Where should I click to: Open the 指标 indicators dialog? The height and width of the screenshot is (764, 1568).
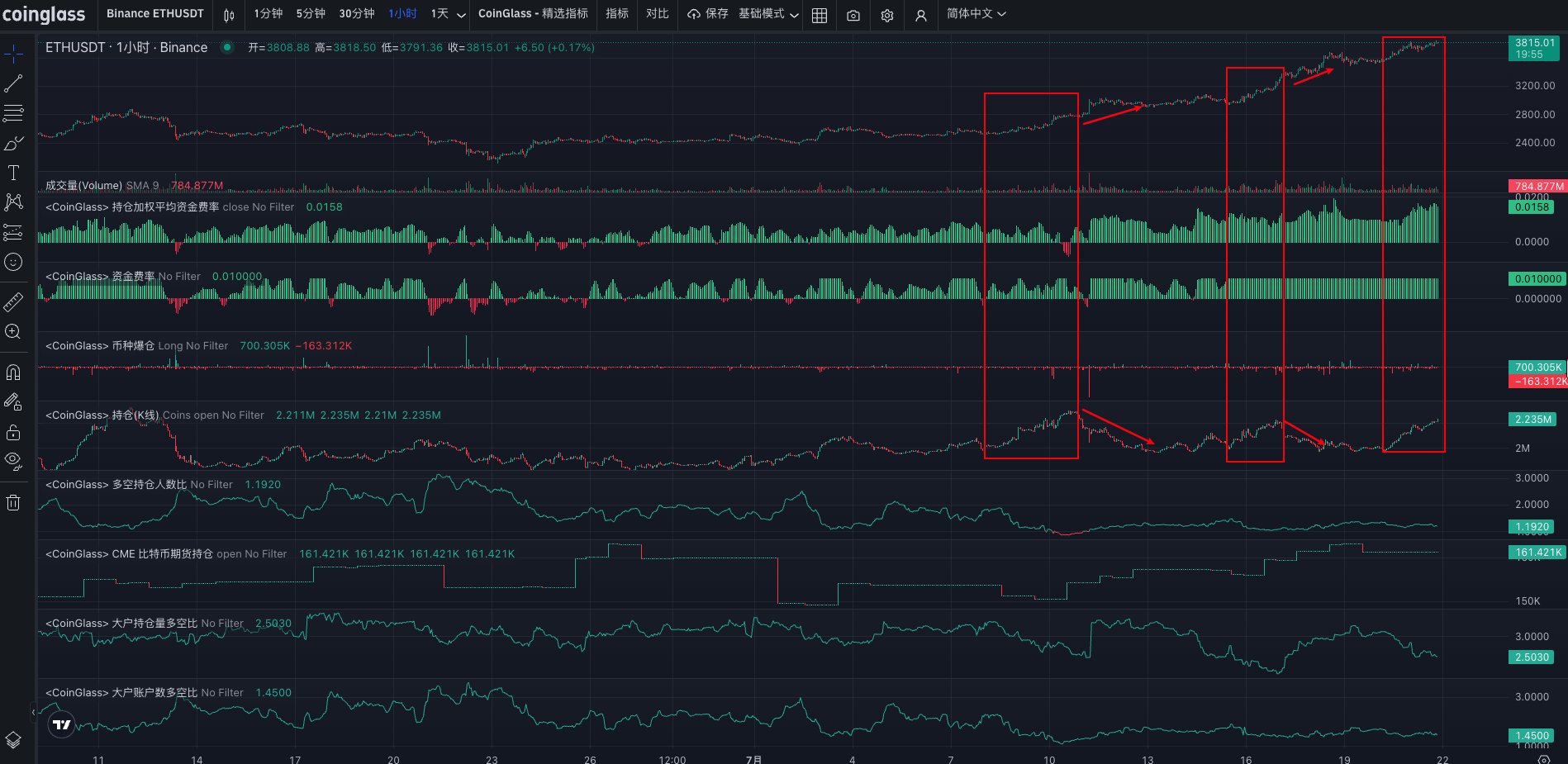617,14
